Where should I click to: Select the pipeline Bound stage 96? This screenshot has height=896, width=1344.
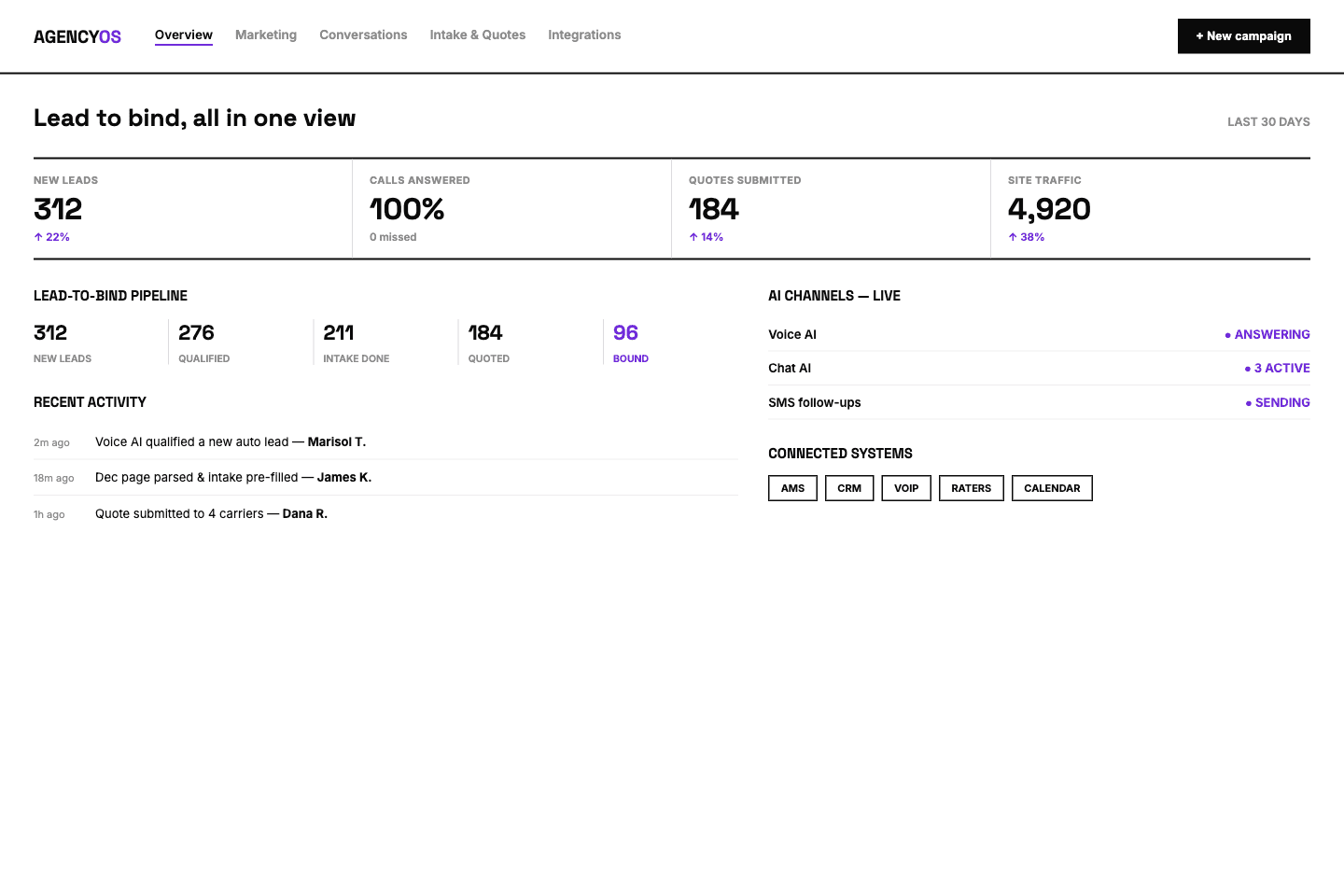point(671,343)
